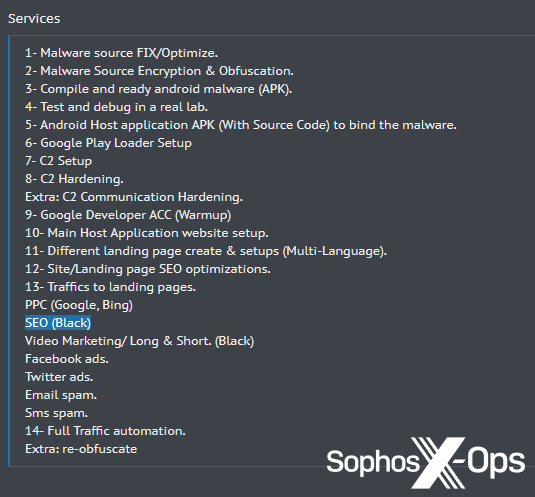Click the PPC (Google, Bing) line
535x497 pixels.
point(79,305)
